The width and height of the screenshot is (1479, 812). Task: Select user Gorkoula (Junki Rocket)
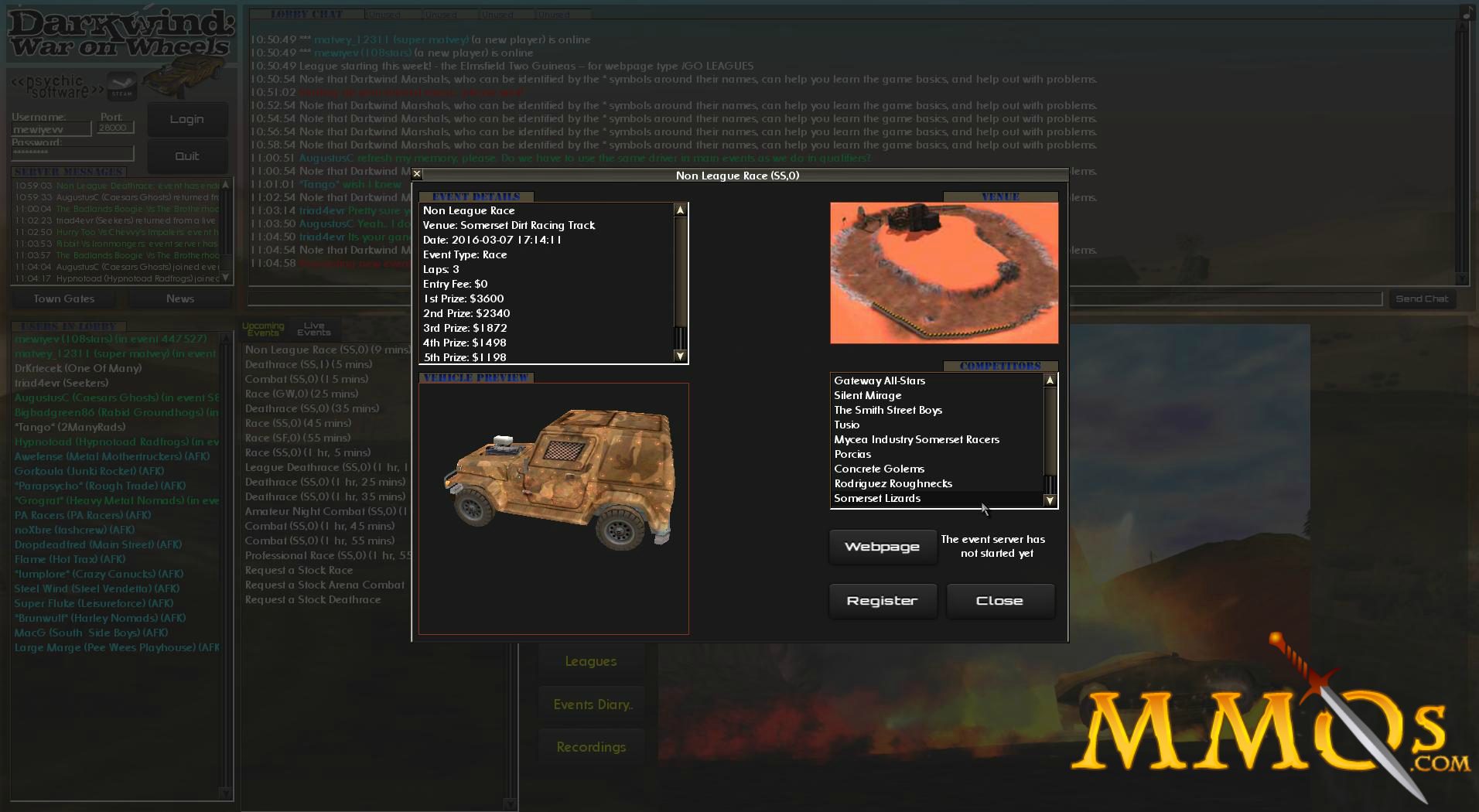(x=89, y=471)
